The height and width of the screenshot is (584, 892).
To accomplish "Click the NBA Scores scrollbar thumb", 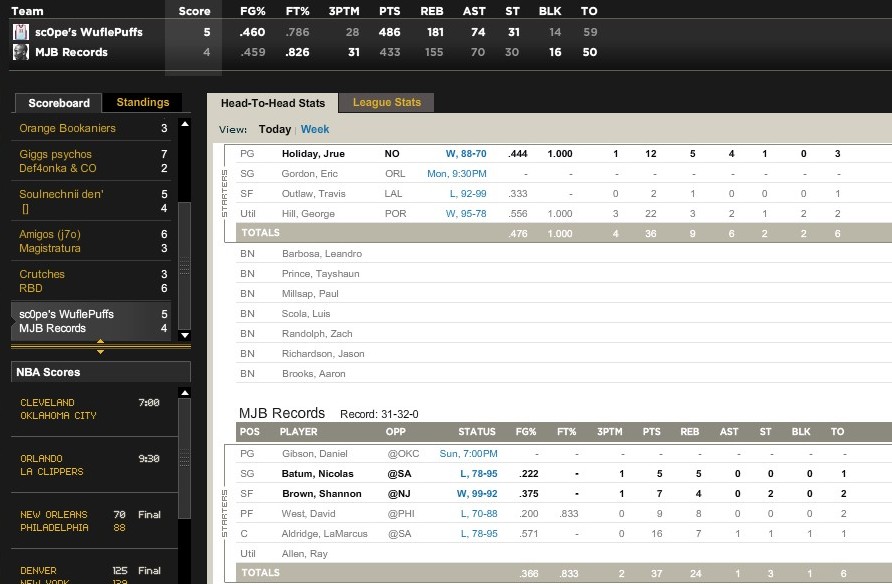I will [x=184, y=458].
